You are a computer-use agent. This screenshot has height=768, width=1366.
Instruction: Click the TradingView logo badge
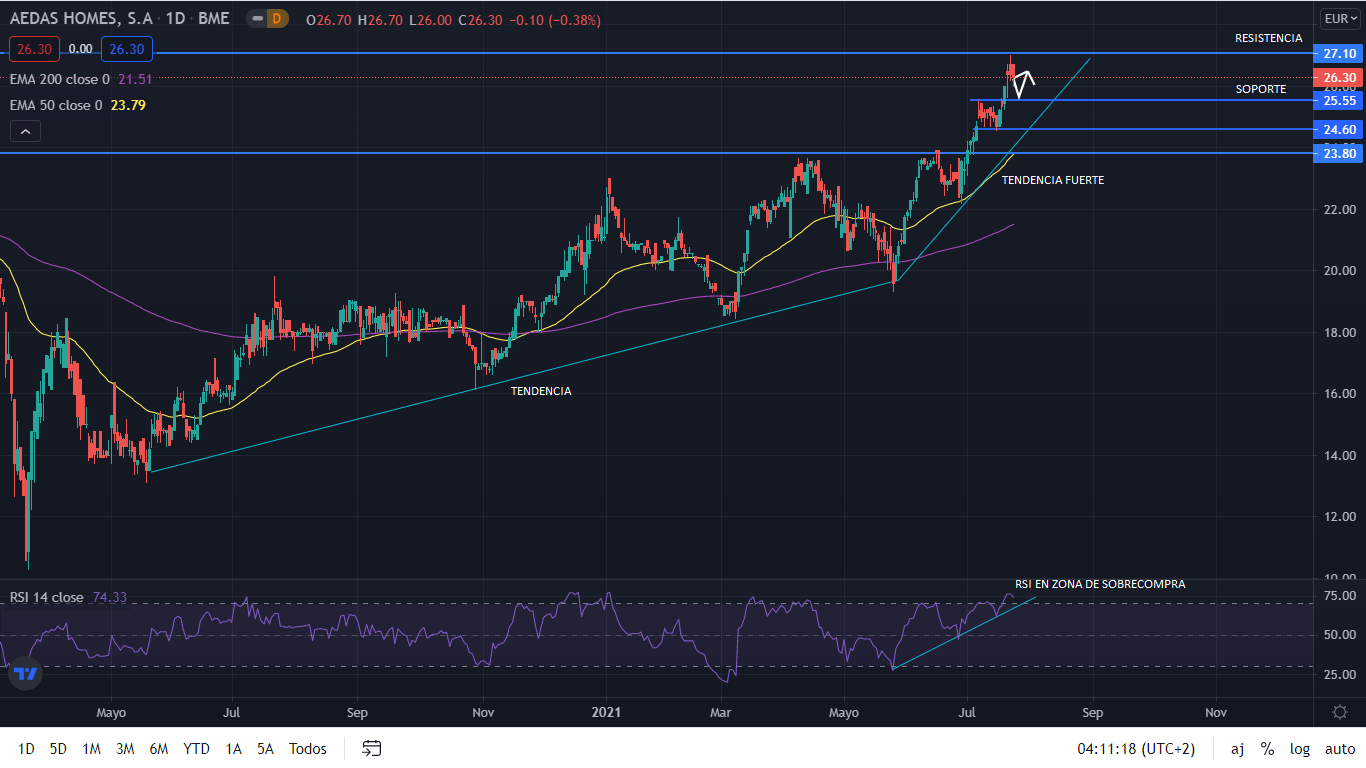click(x=26, y=673)
